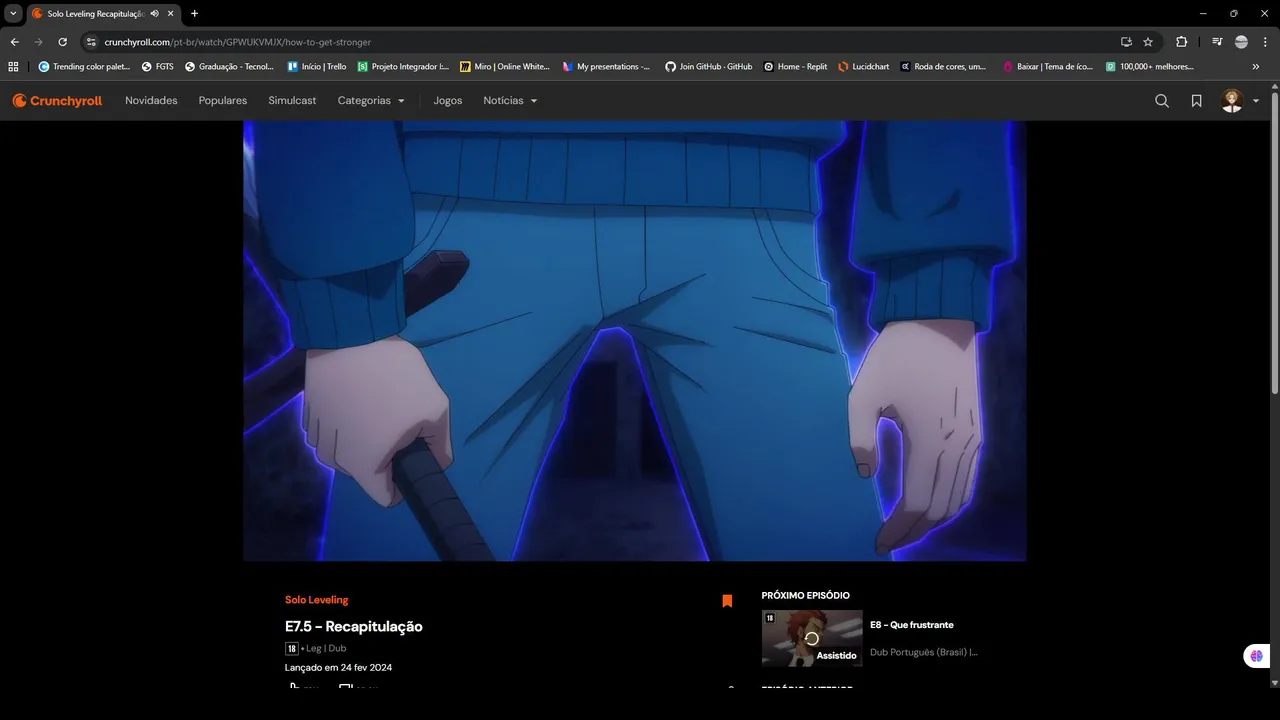The height and width of the screenshot is (720, 1280).
Task: Expand the Notícias dropdown
Action: click(510, 101)
